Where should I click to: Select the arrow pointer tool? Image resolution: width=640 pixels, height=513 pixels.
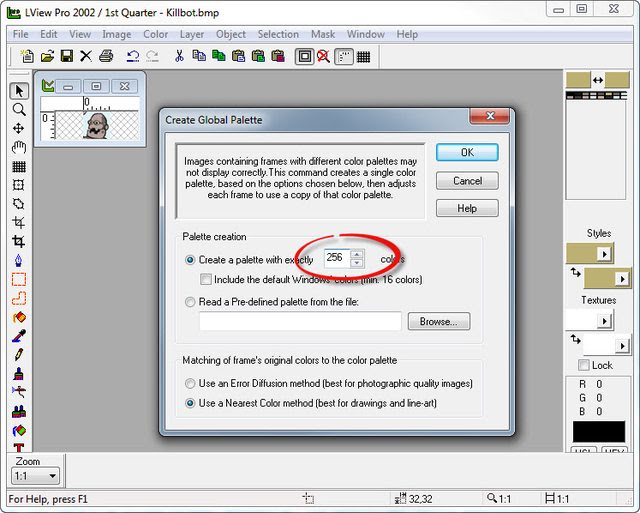19,91
